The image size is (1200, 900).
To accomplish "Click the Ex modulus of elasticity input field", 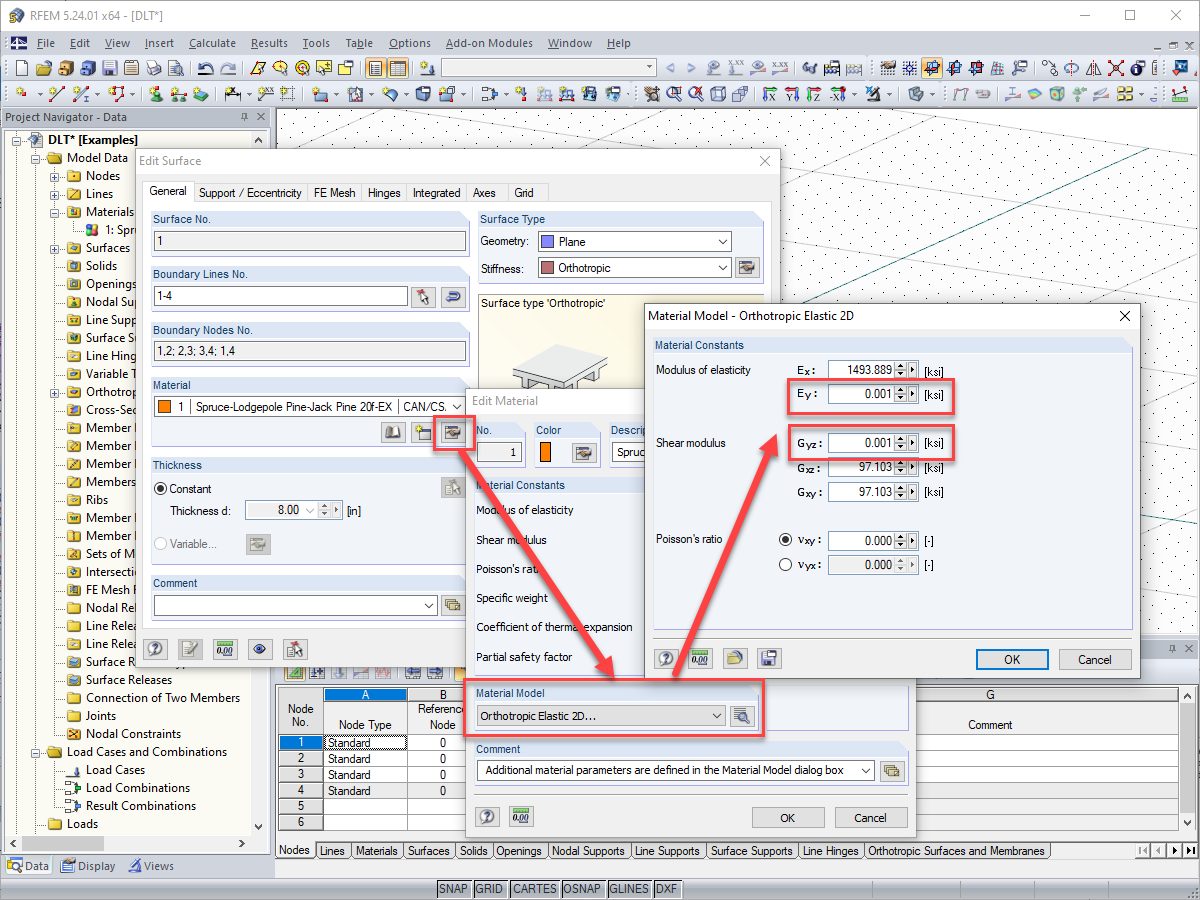I will pos(861,369).
